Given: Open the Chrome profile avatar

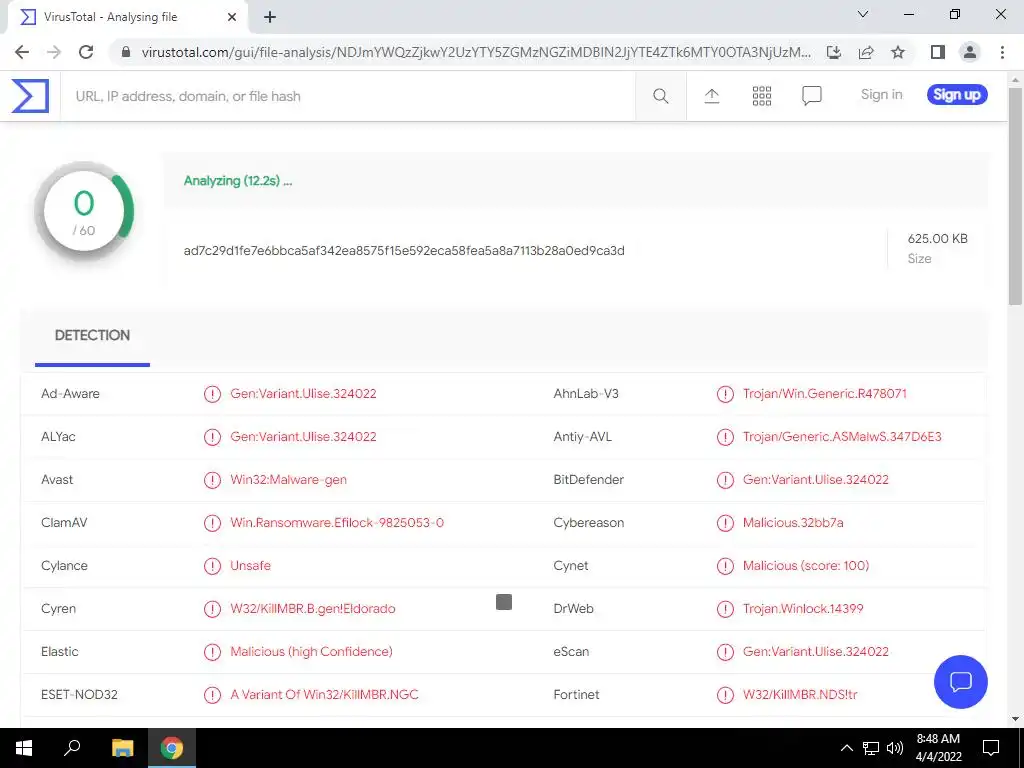Looking at the screenshot, I should pos(970,52).
